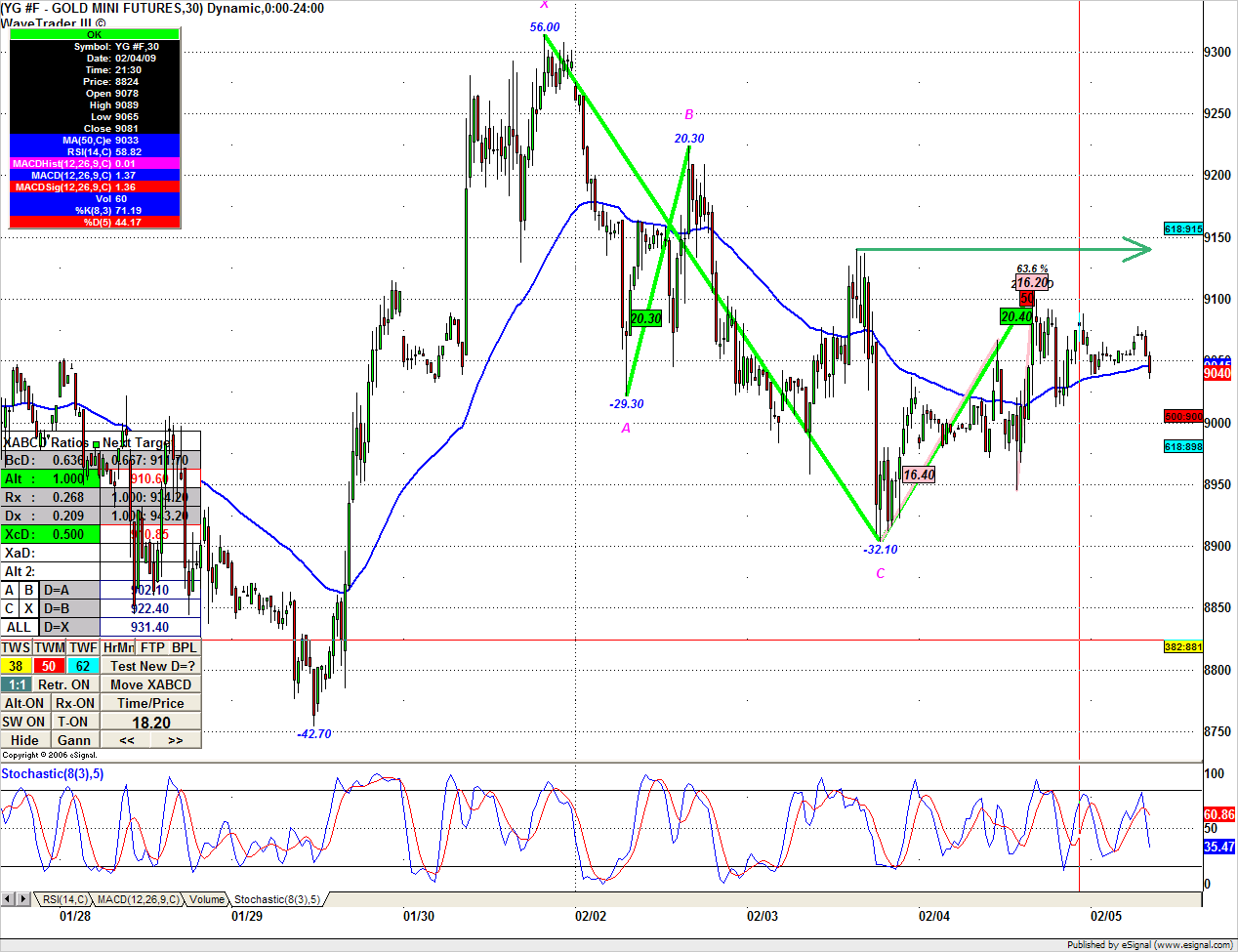Toggle the T-ON button
This screenshot has width=1238, height=952.
73,722
